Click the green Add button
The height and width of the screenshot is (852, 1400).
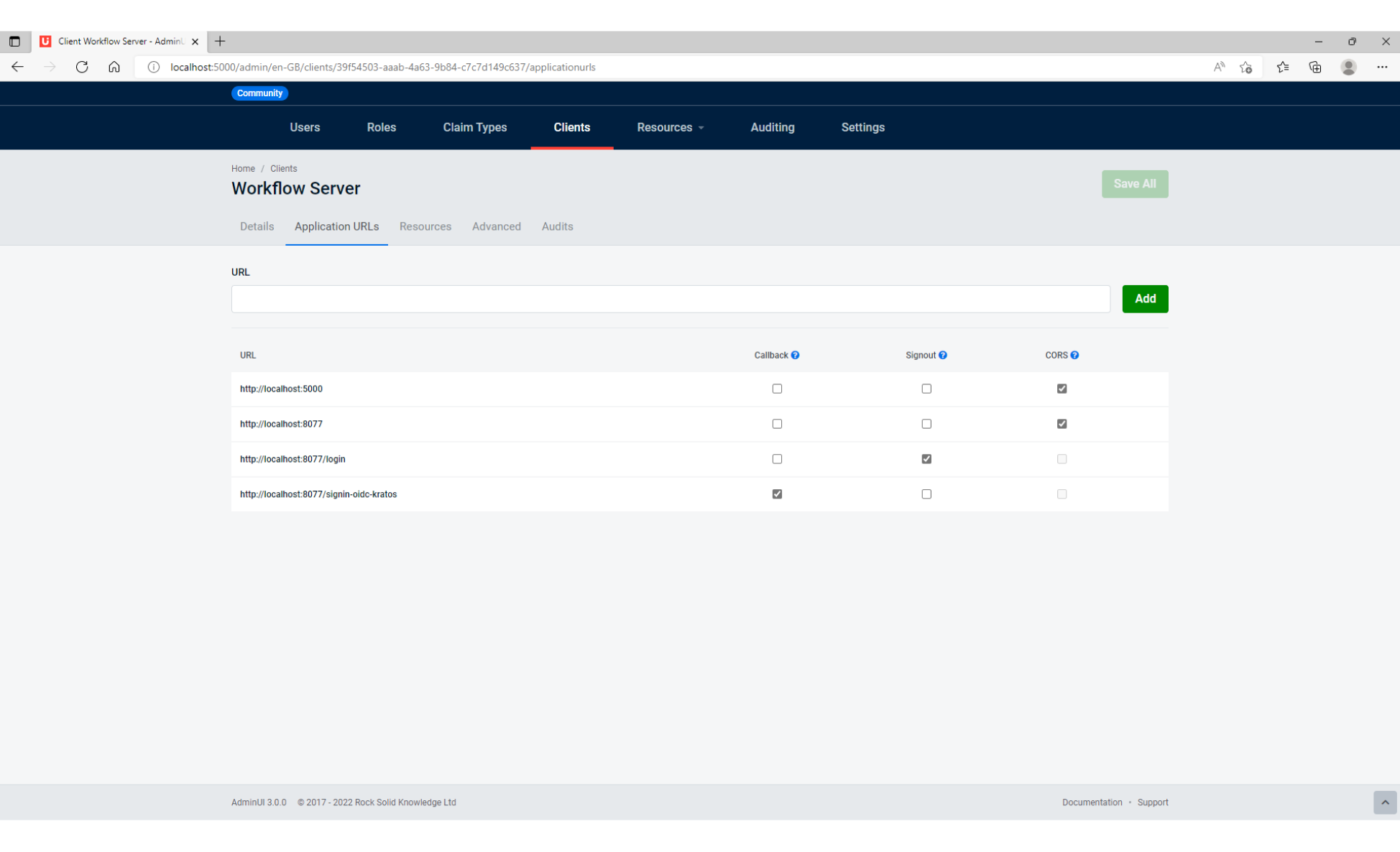[x=1145, y=299]
